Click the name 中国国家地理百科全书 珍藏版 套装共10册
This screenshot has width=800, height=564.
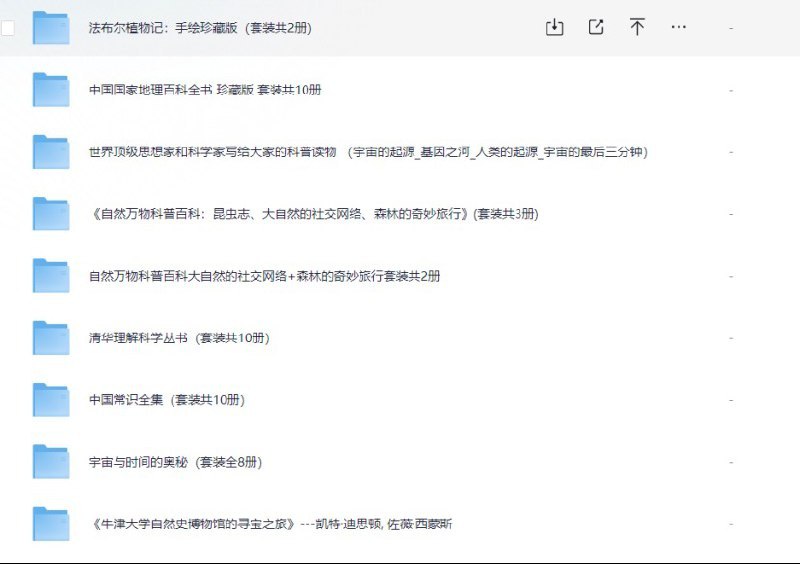(205, 90)
